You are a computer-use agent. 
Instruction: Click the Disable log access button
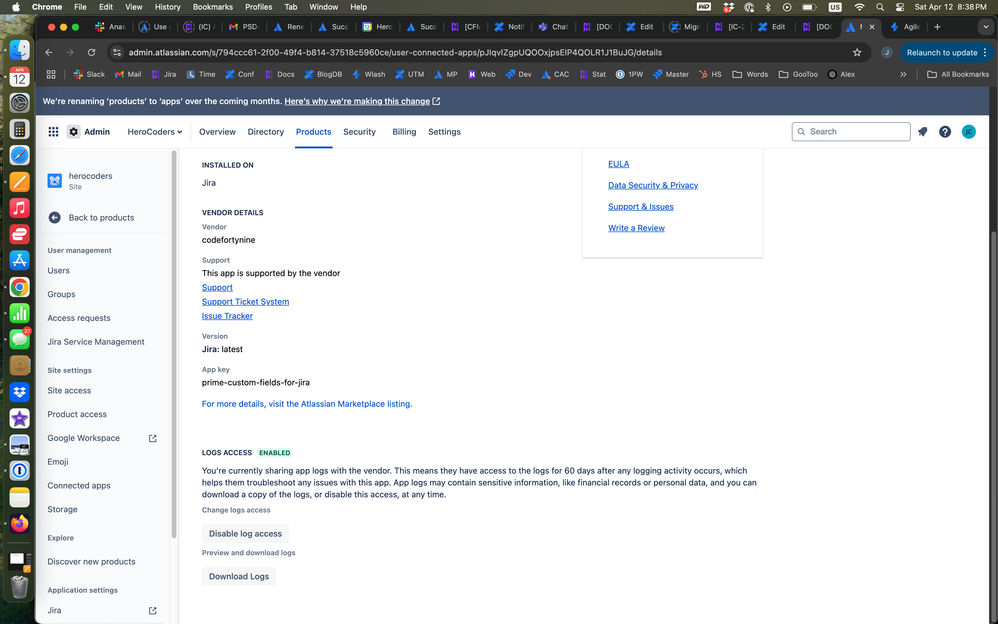click(245, 533)
